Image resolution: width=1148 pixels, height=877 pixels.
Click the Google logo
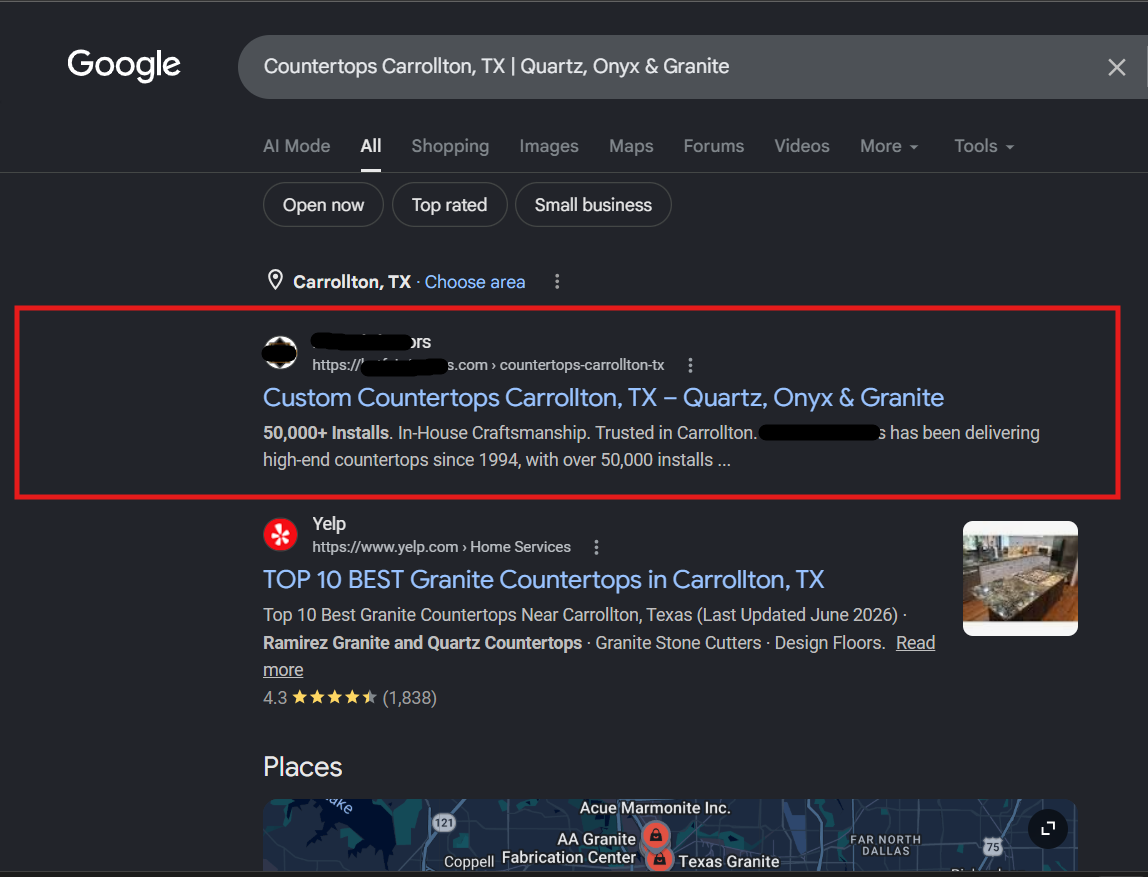124,65
